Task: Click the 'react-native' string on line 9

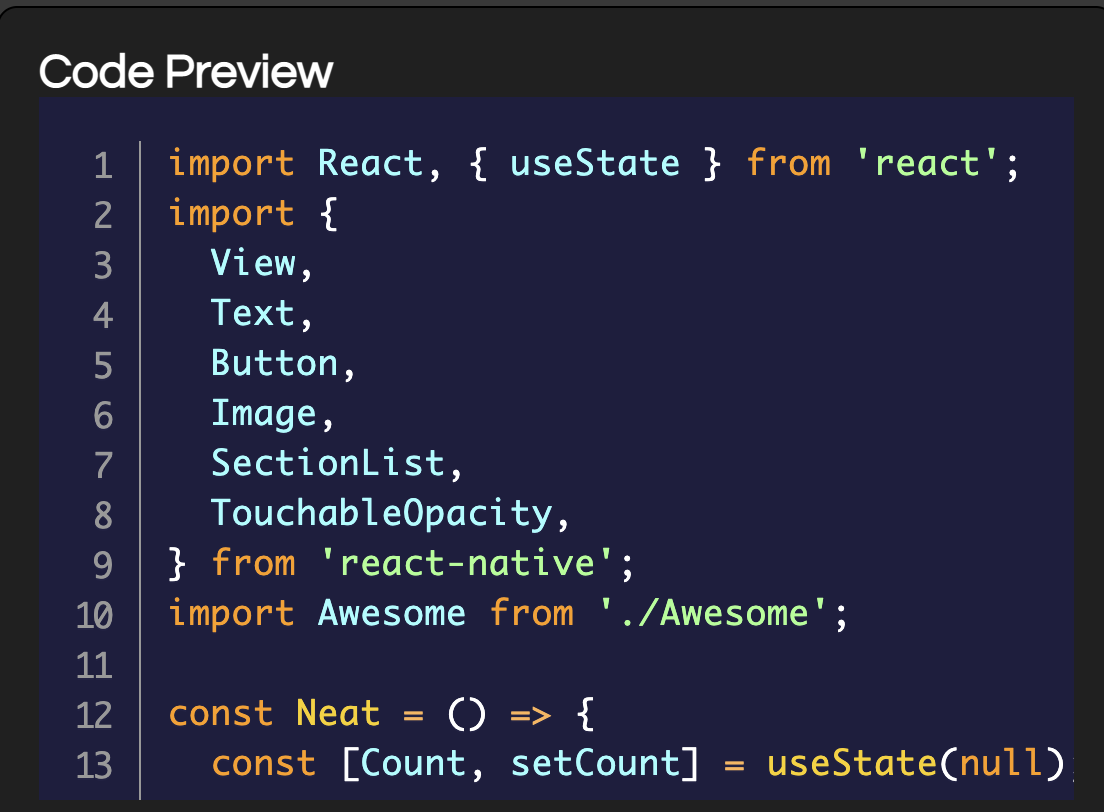Action: pyautogui.click(x=467, y=563)
